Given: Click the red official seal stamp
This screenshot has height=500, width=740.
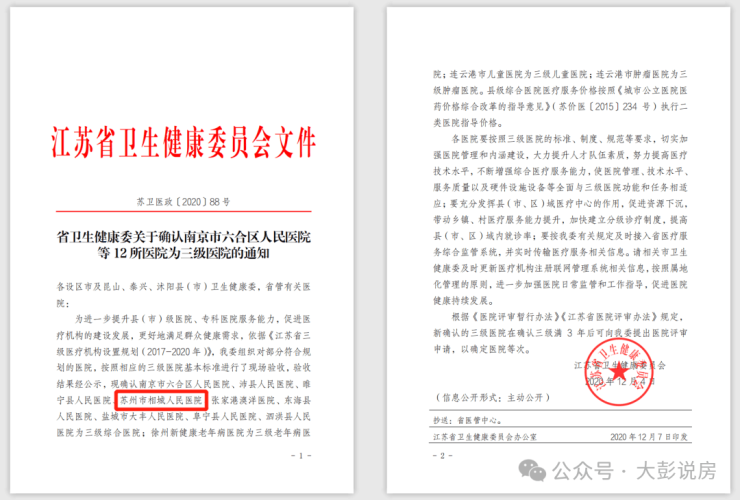Looking at the screenshot, I should point(620,372).
